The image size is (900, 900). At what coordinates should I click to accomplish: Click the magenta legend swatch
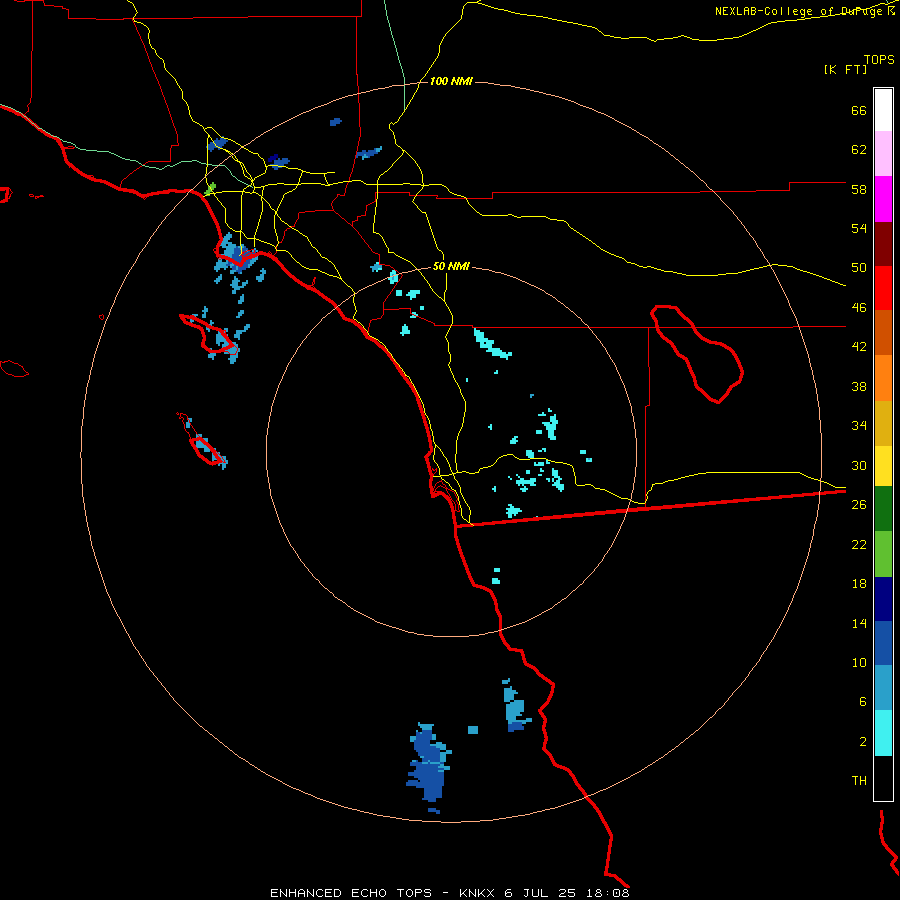883,199
